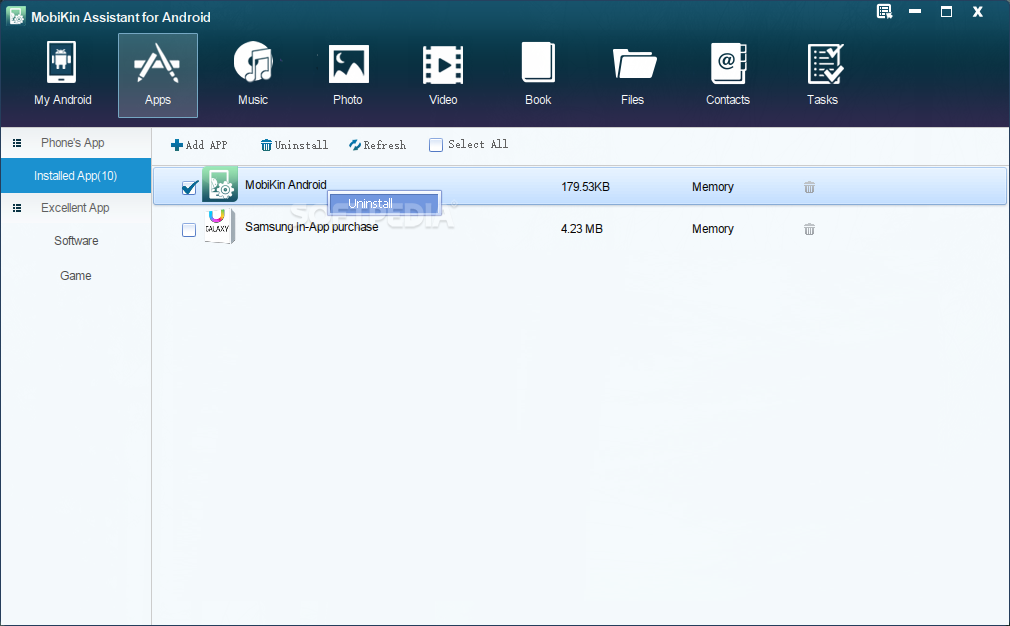Open the Video section
Image resolution: width=1010 pixels, height=626 pixels.
click(x=443, y=74)
